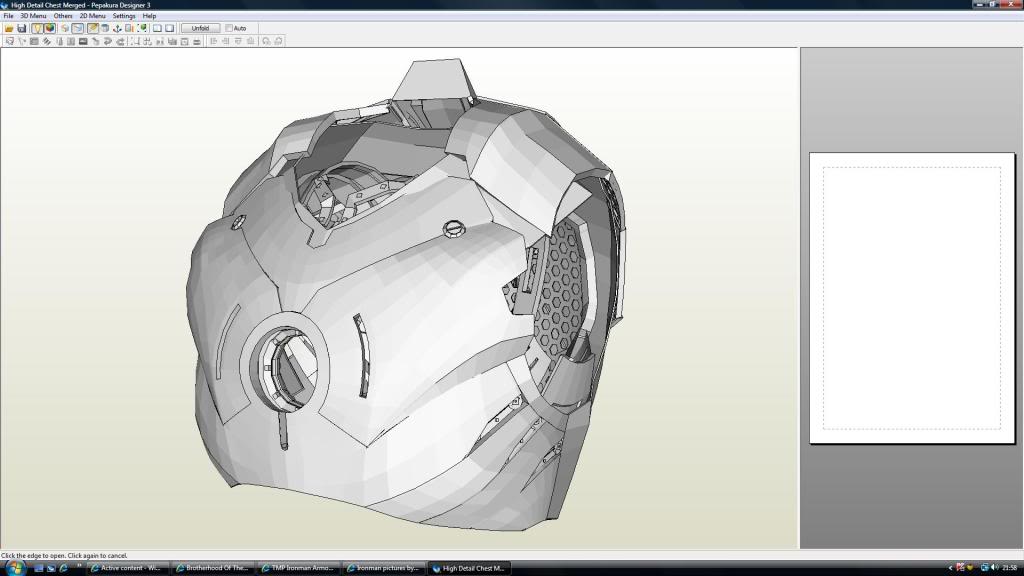This screenshot has width=1024, height=576.
Task: Click the first icon in the lower toolbar row
Action: pos(10,41)
